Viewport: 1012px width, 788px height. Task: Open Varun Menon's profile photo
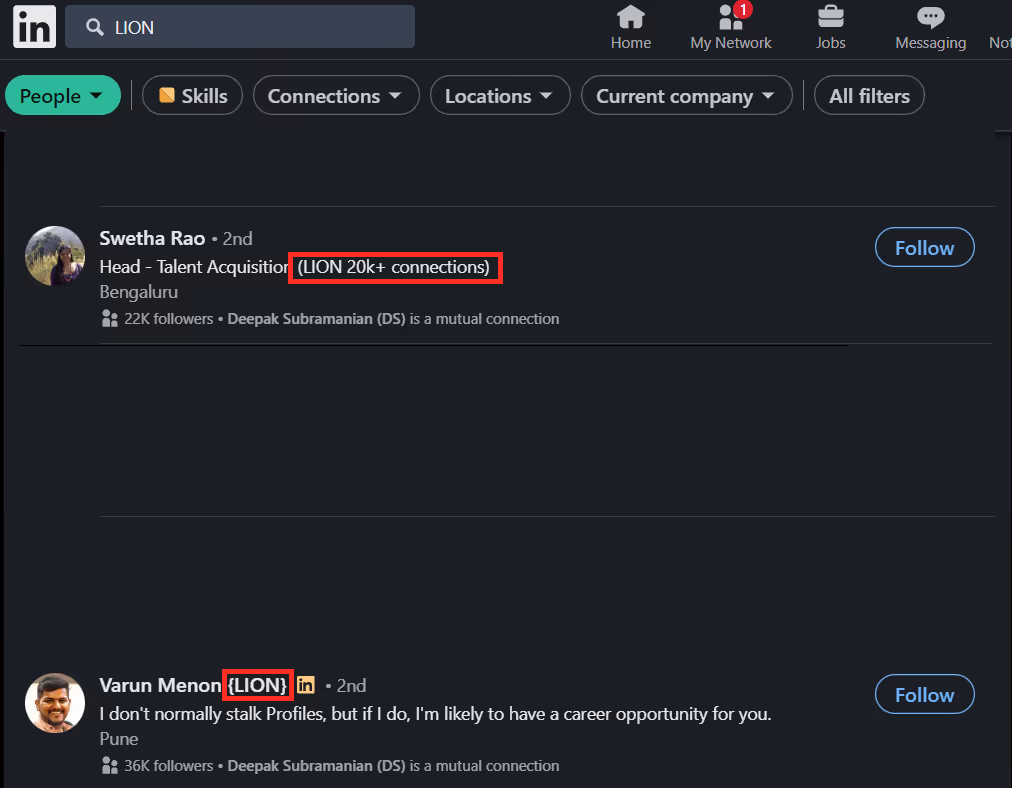[x=55, y=703]
